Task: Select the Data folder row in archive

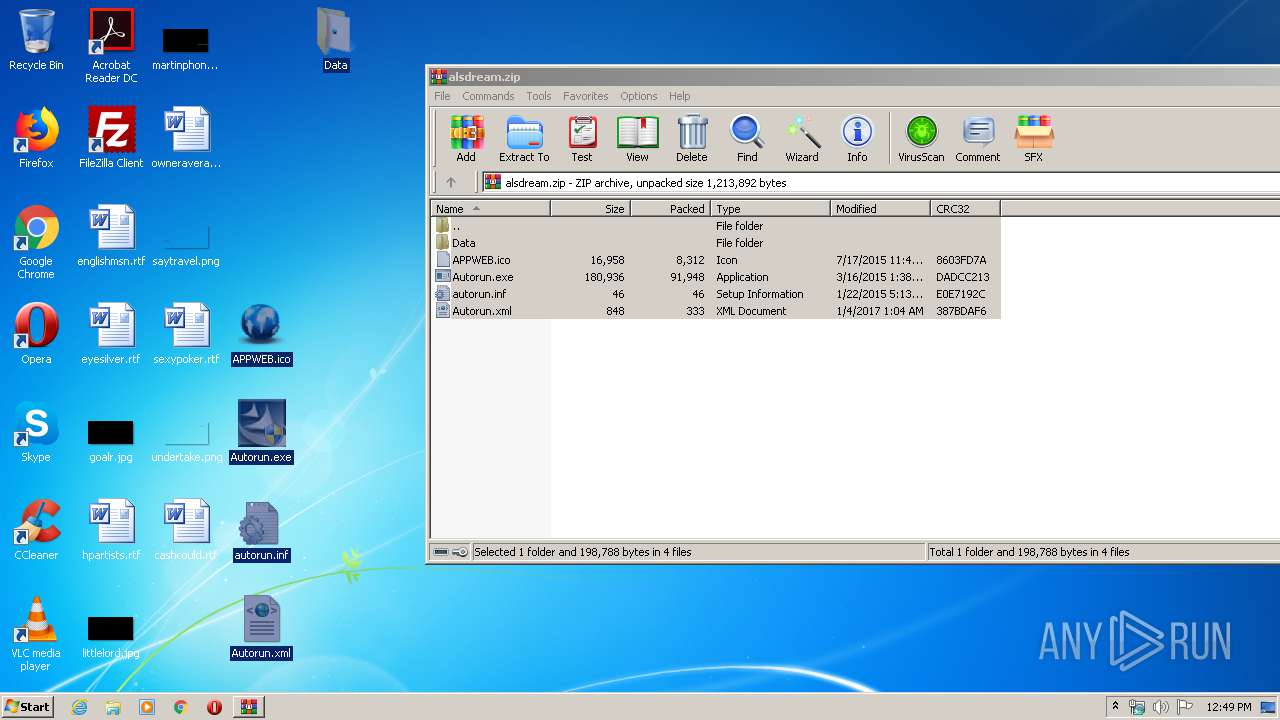Action: pyautogui.click(x=715, y=243)
